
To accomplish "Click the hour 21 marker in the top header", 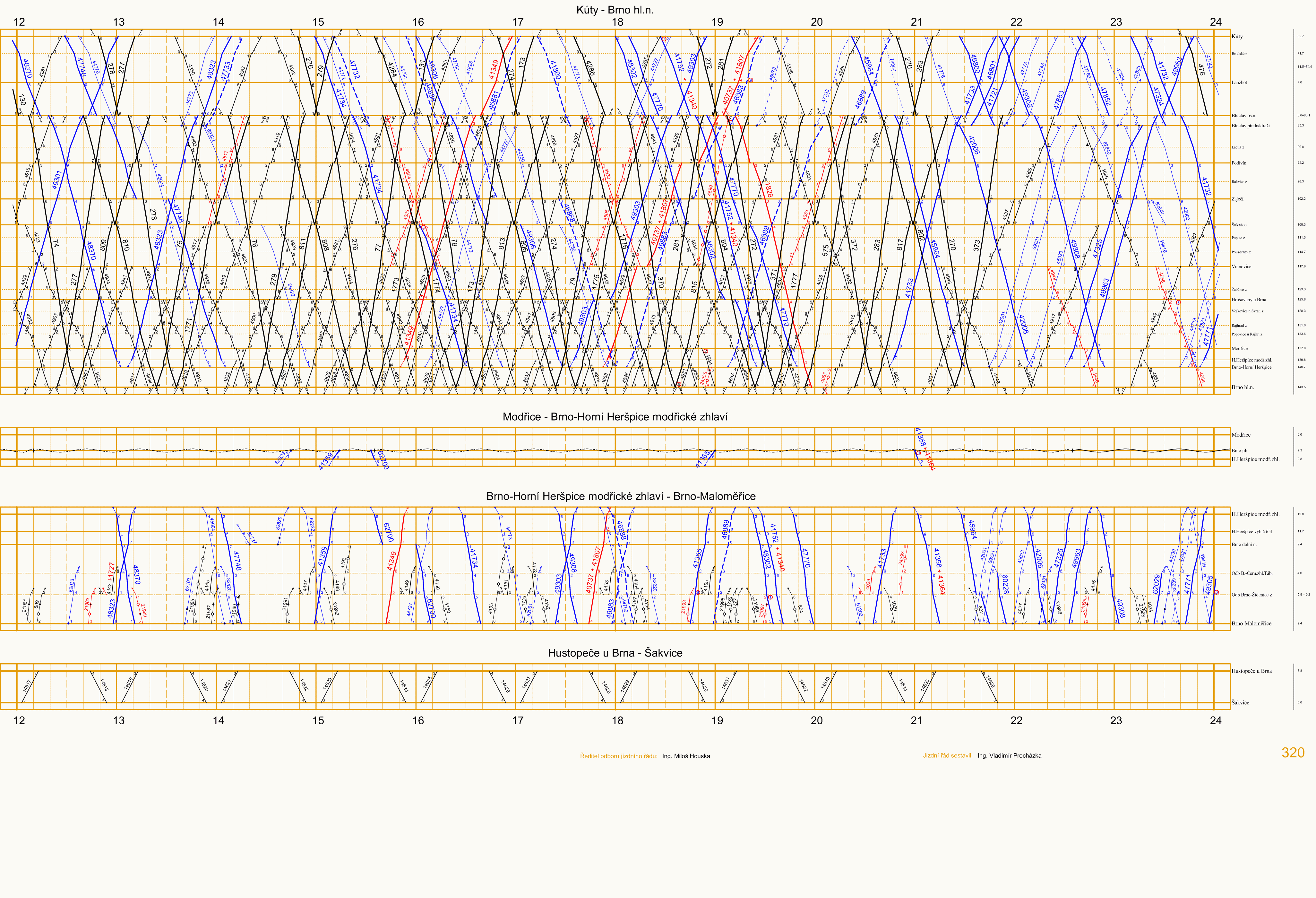I will pos(916,22).
